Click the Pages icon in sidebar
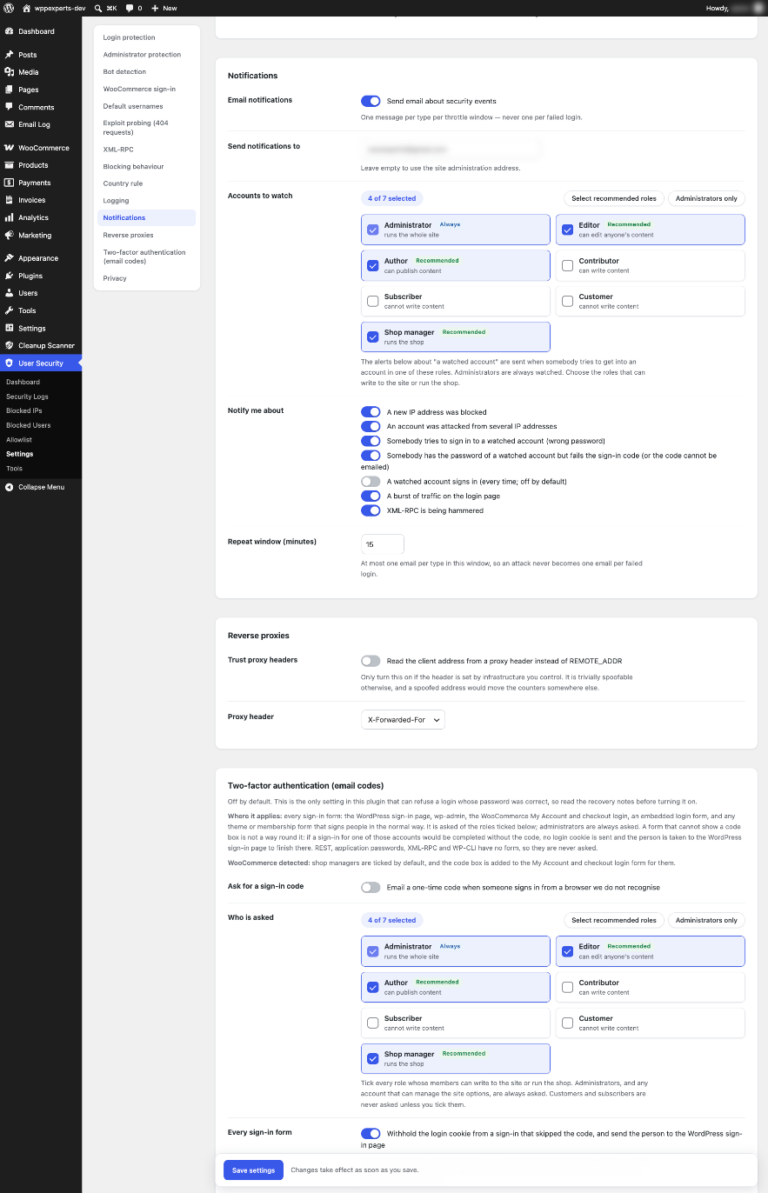Screen dimensions: 768x1193 (9, 90)
